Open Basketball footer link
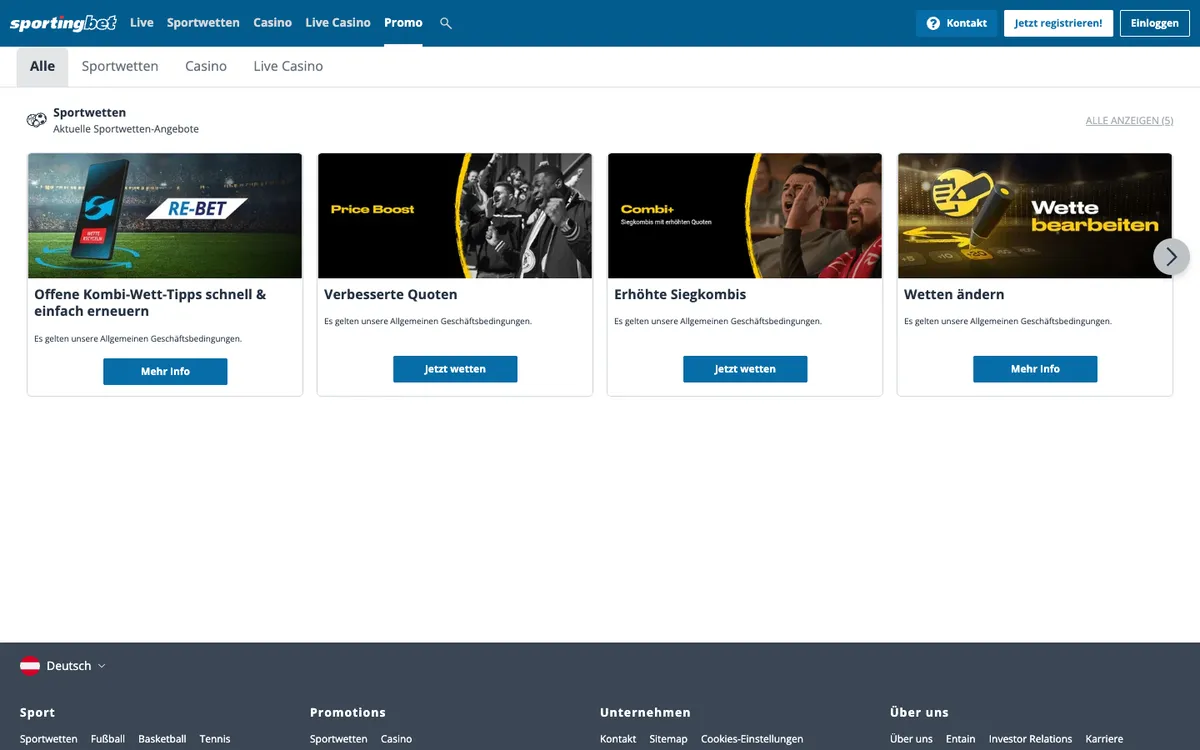The width and height of the screenshot is (1200, 750). coord(162,739)
